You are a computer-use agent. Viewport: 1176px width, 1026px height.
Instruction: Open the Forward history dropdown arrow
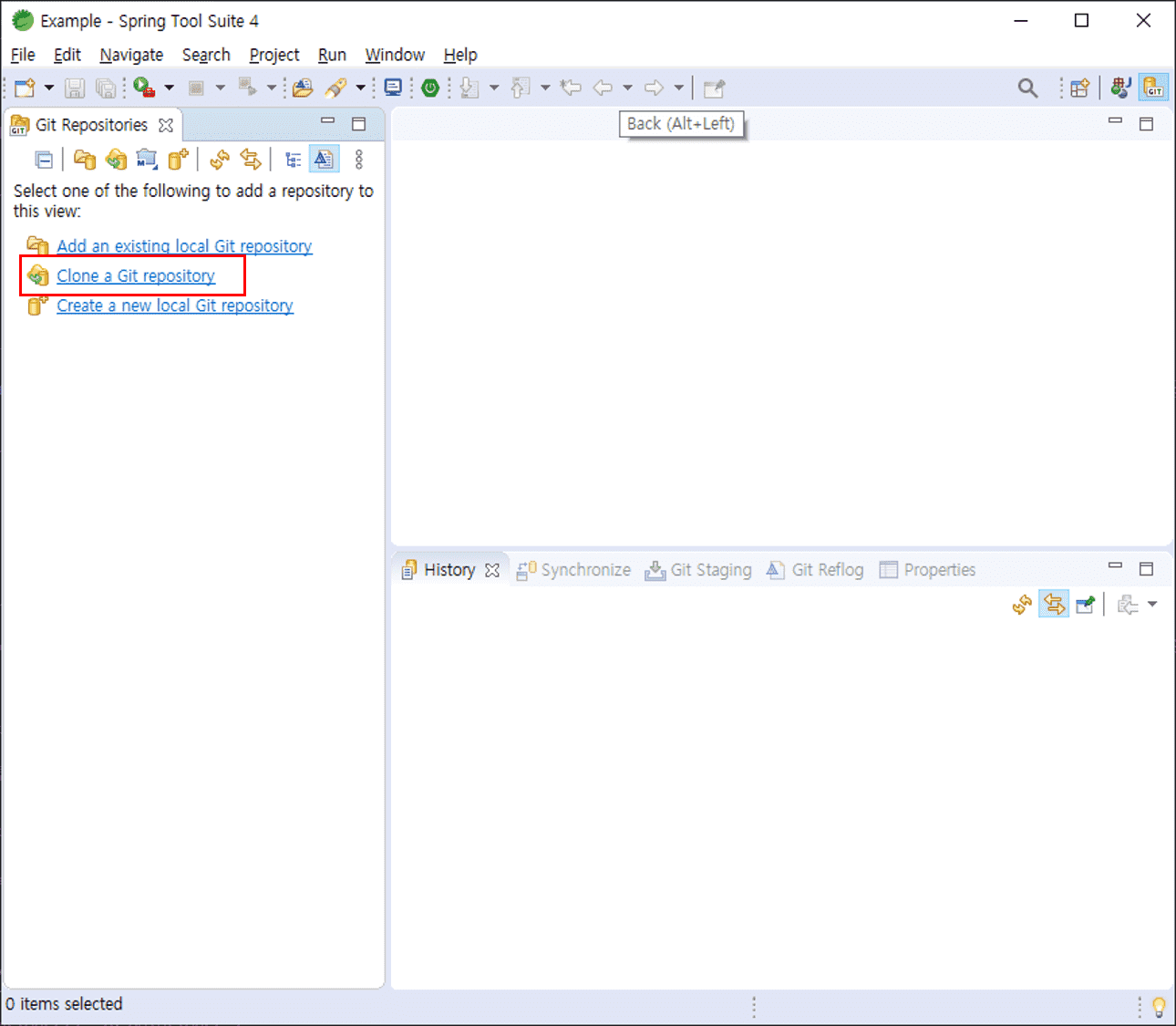(x=678, y=88)
